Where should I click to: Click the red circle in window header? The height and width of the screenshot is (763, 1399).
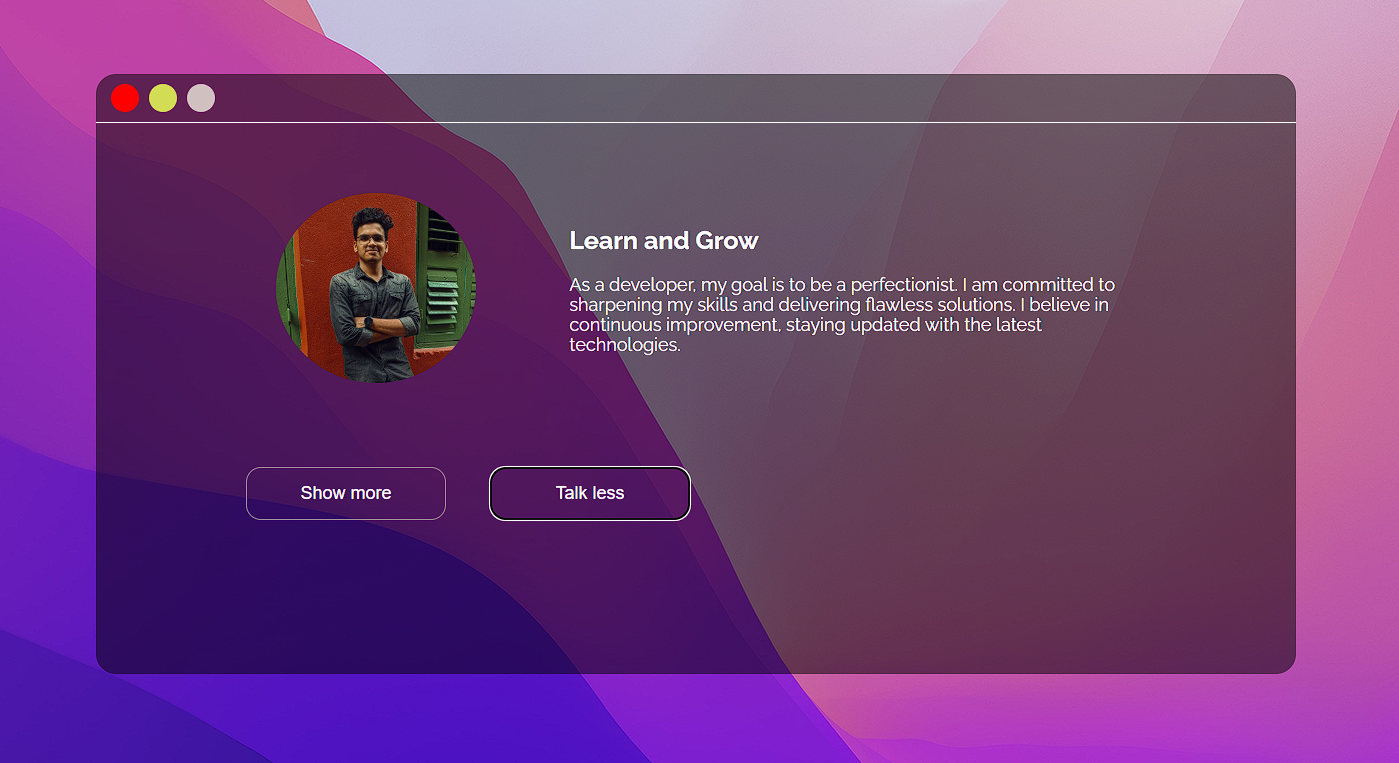pos(125,98)
